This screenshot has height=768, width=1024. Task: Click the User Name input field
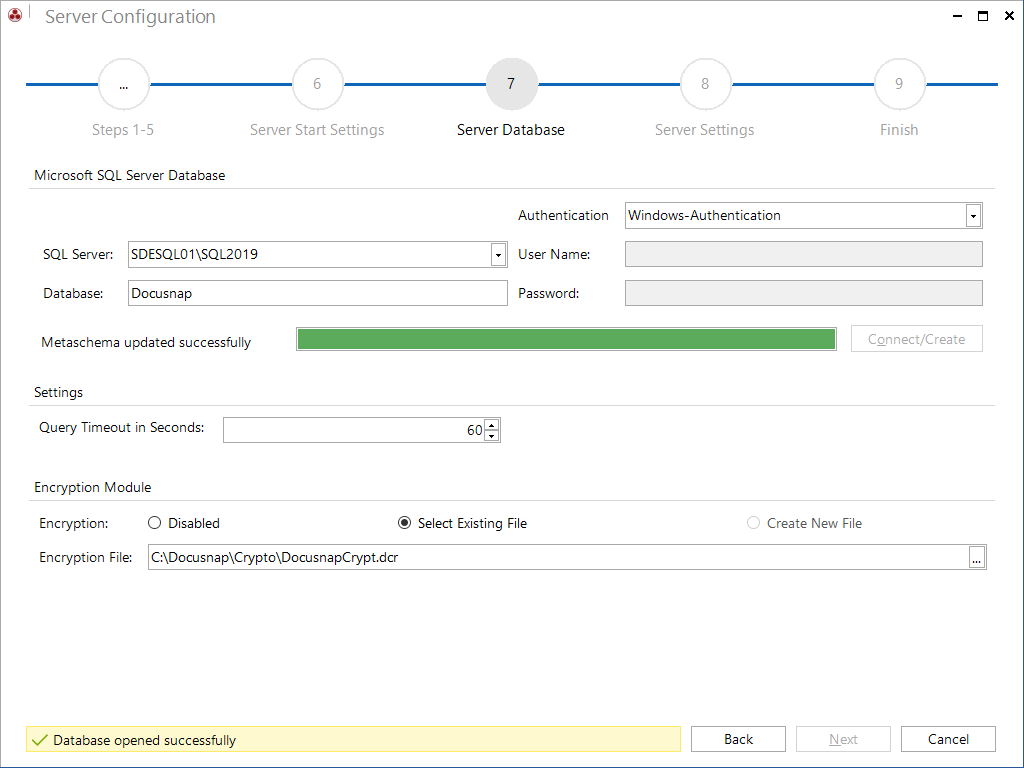[x=803, y=254]
